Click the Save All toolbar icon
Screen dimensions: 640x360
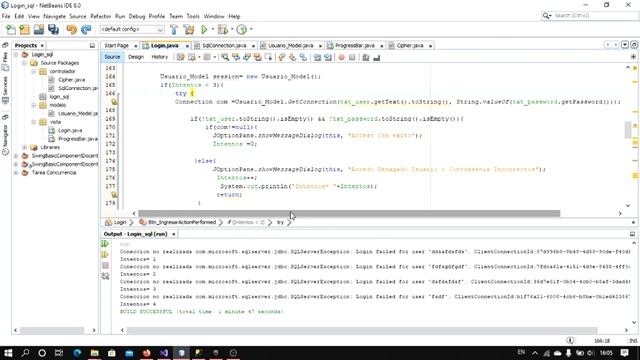pos(53,29)
